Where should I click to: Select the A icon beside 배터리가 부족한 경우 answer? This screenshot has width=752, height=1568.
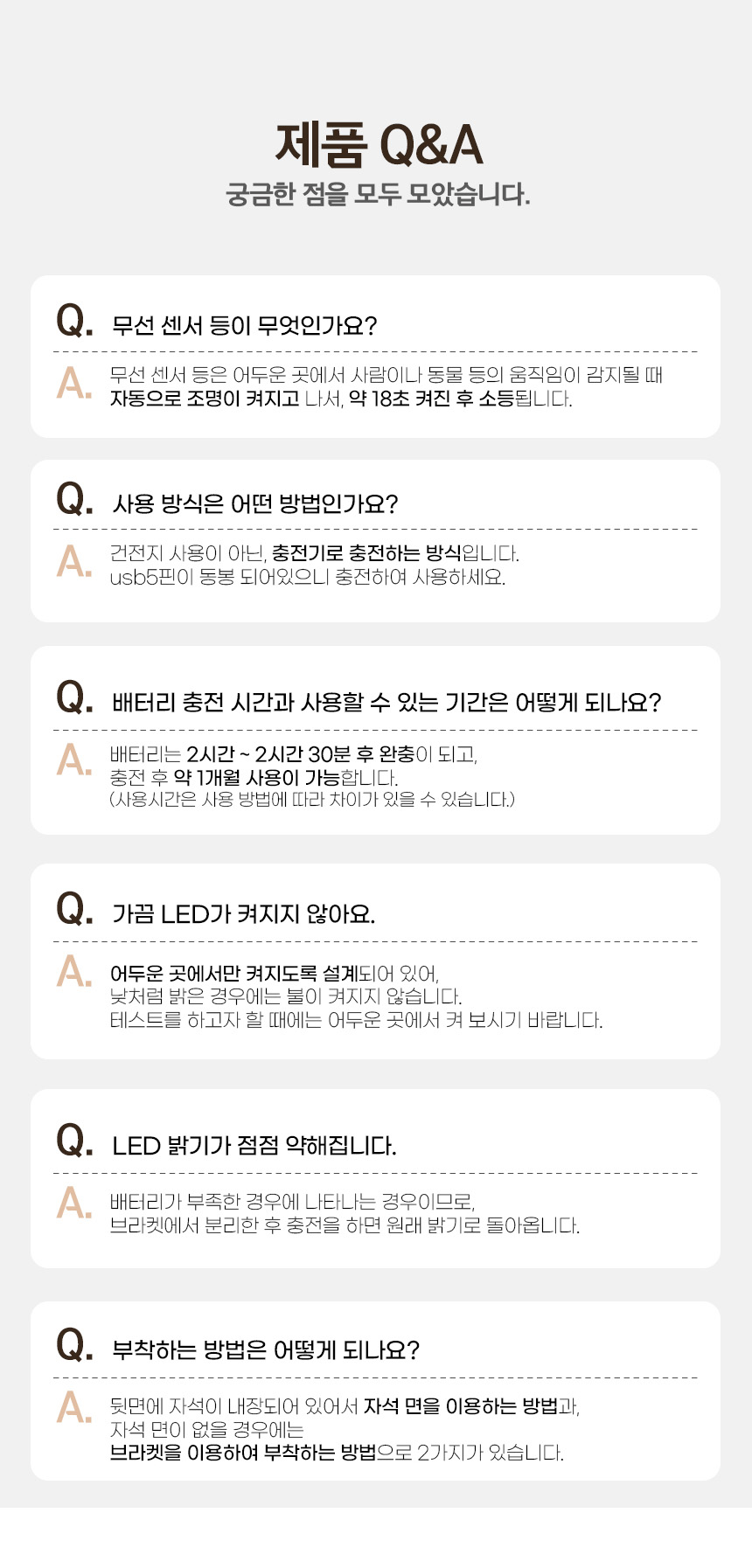click(x=74, y=1203)
